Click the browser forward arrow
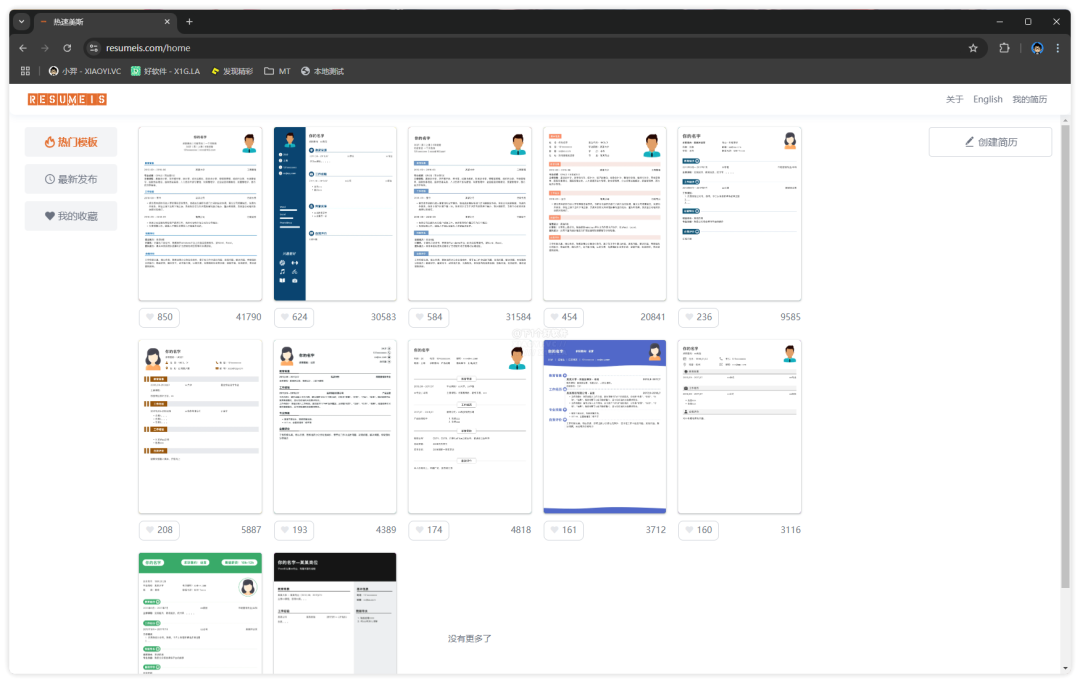The height and width of the screenshot is (683, 1080). [45, 48]
